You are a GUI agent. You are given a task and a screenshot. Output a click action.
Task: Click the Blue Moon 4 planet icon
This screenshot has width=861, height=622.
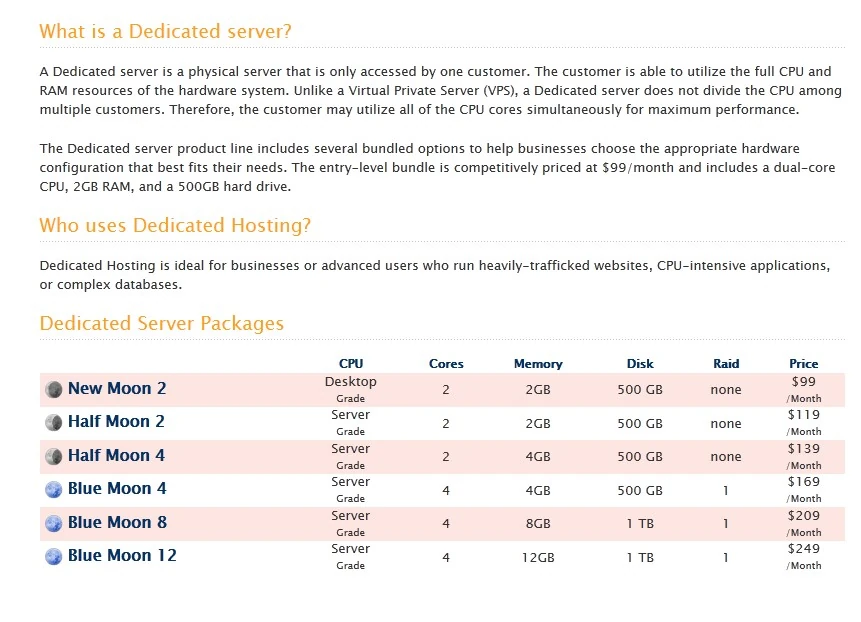pyautogui.click(x=53, y=489)
